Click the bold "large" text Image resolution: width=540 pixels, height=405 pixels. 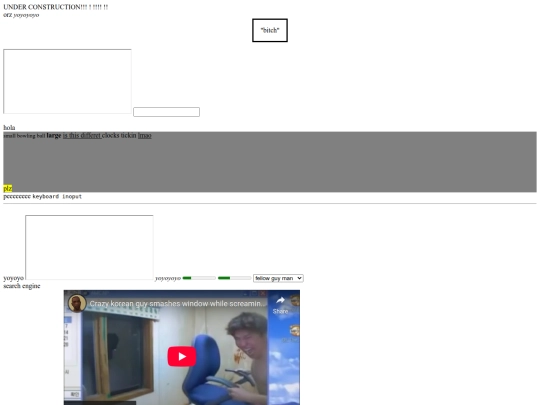[54, 135]
